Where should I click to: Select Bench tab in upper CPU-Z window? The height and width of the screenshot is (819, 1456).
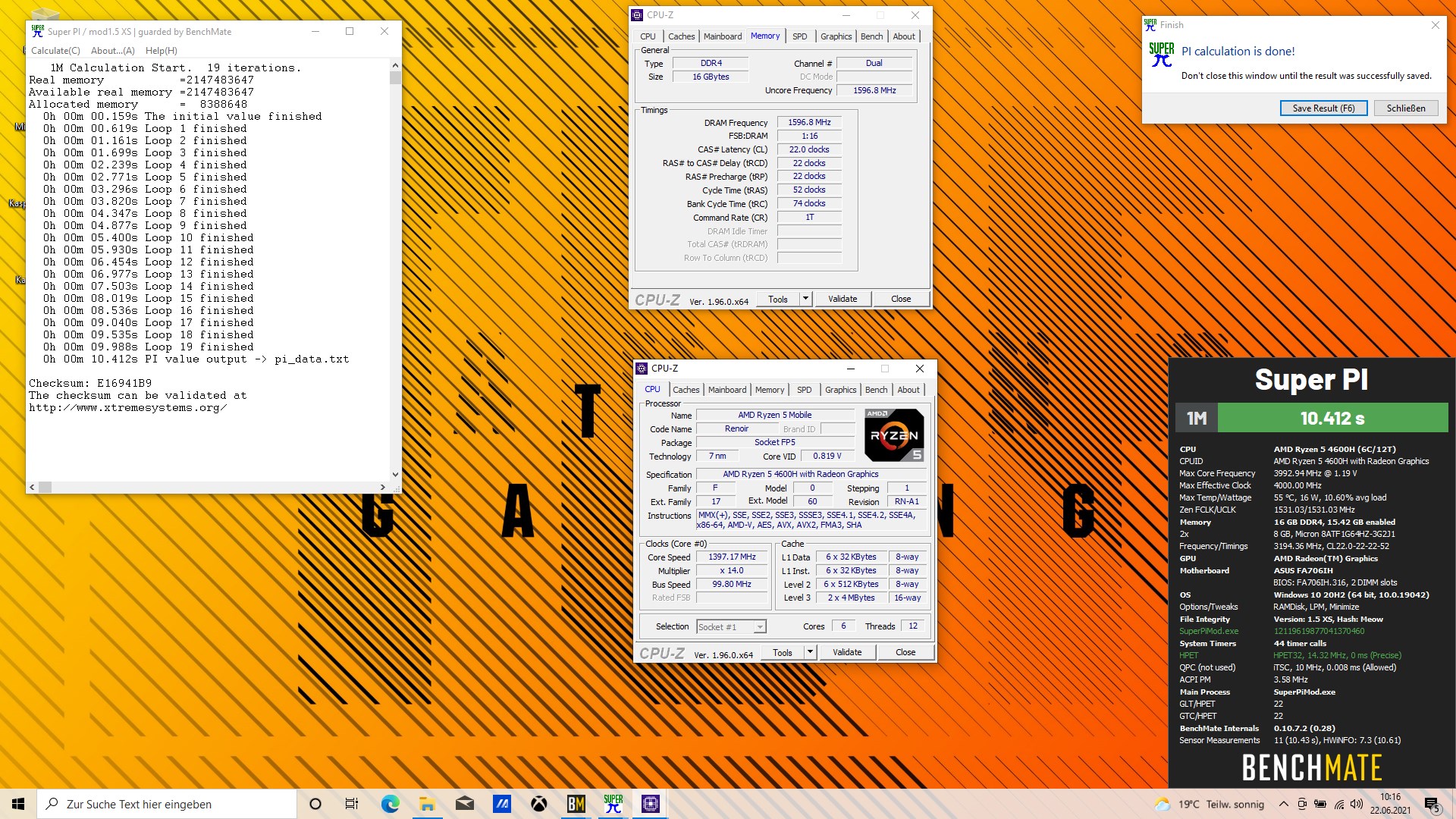pos(871,36)
